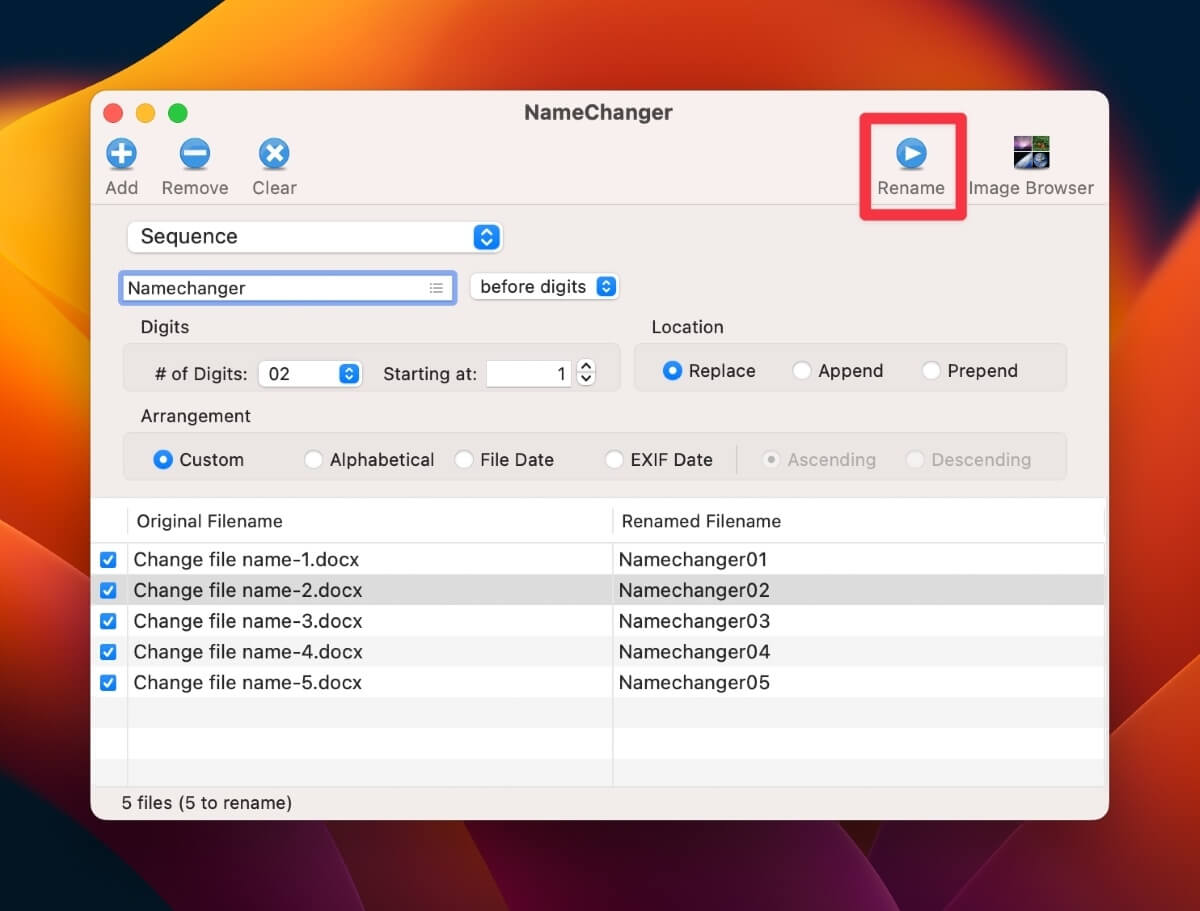The width and height of the screenshot is (1200, 911).
Task: Open the Image Browser
Action: (x=1031, y=153)
